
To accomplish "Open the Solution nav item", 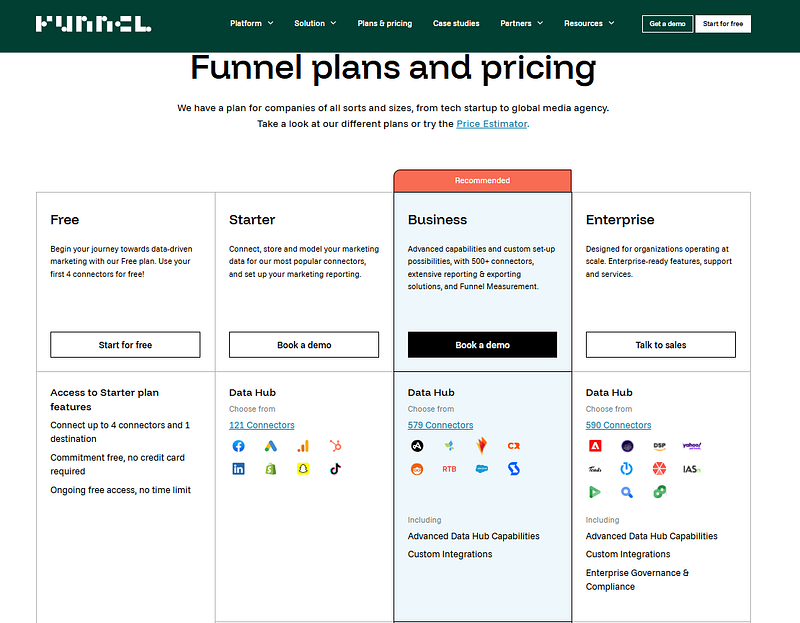I will coord(309,23).
